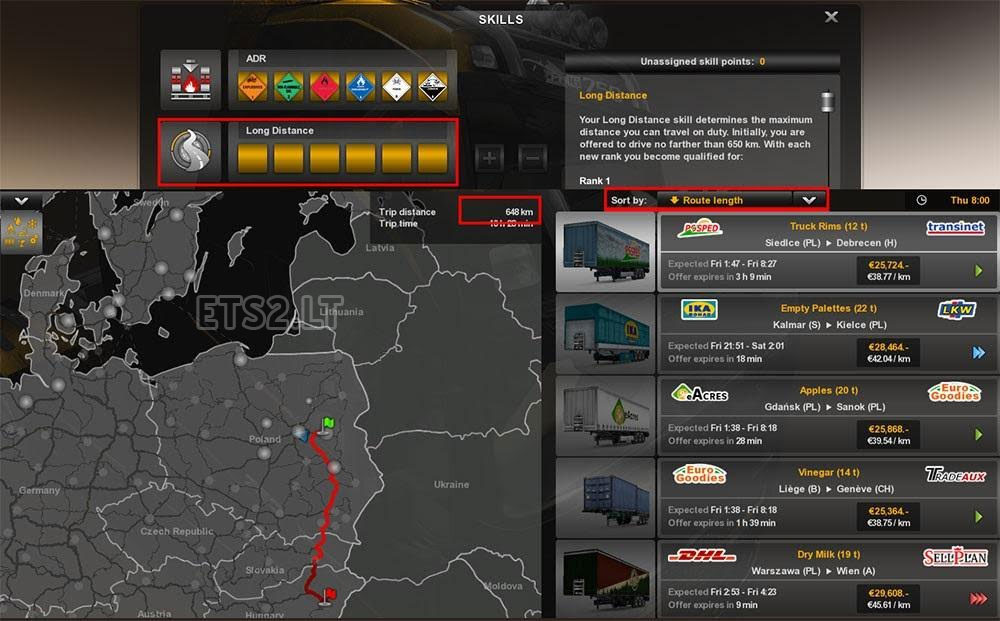The height and width of the screenshot is (621, 1000).
Task: Select the Dry Milk (19 t) title
Action: click(828, 554)
